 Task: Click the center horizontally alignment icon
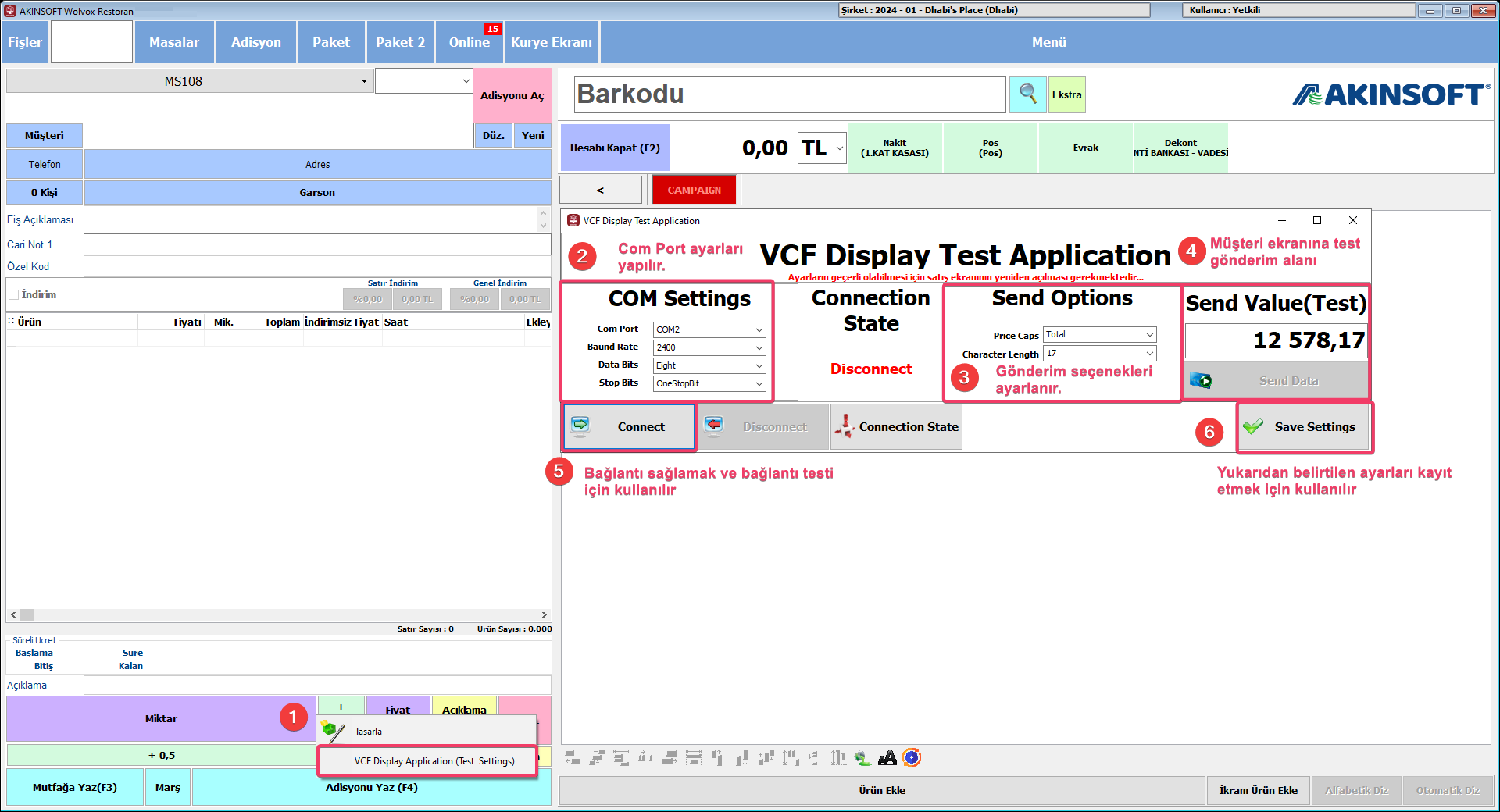597,757
